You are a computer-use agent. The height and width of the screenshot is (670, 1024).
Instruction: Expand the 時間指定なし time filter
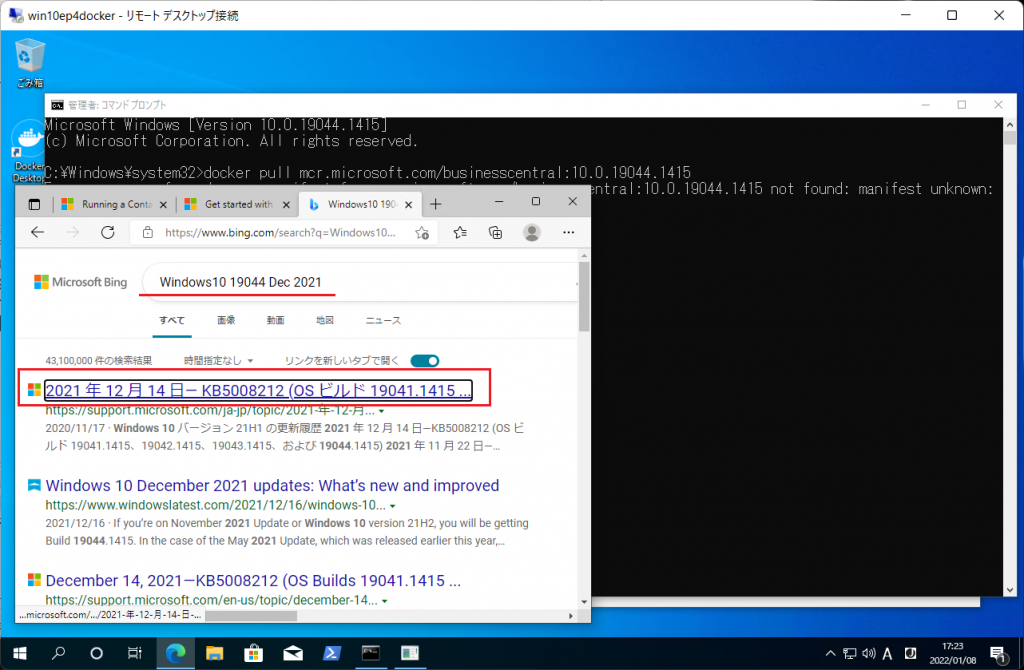[218, 360]
